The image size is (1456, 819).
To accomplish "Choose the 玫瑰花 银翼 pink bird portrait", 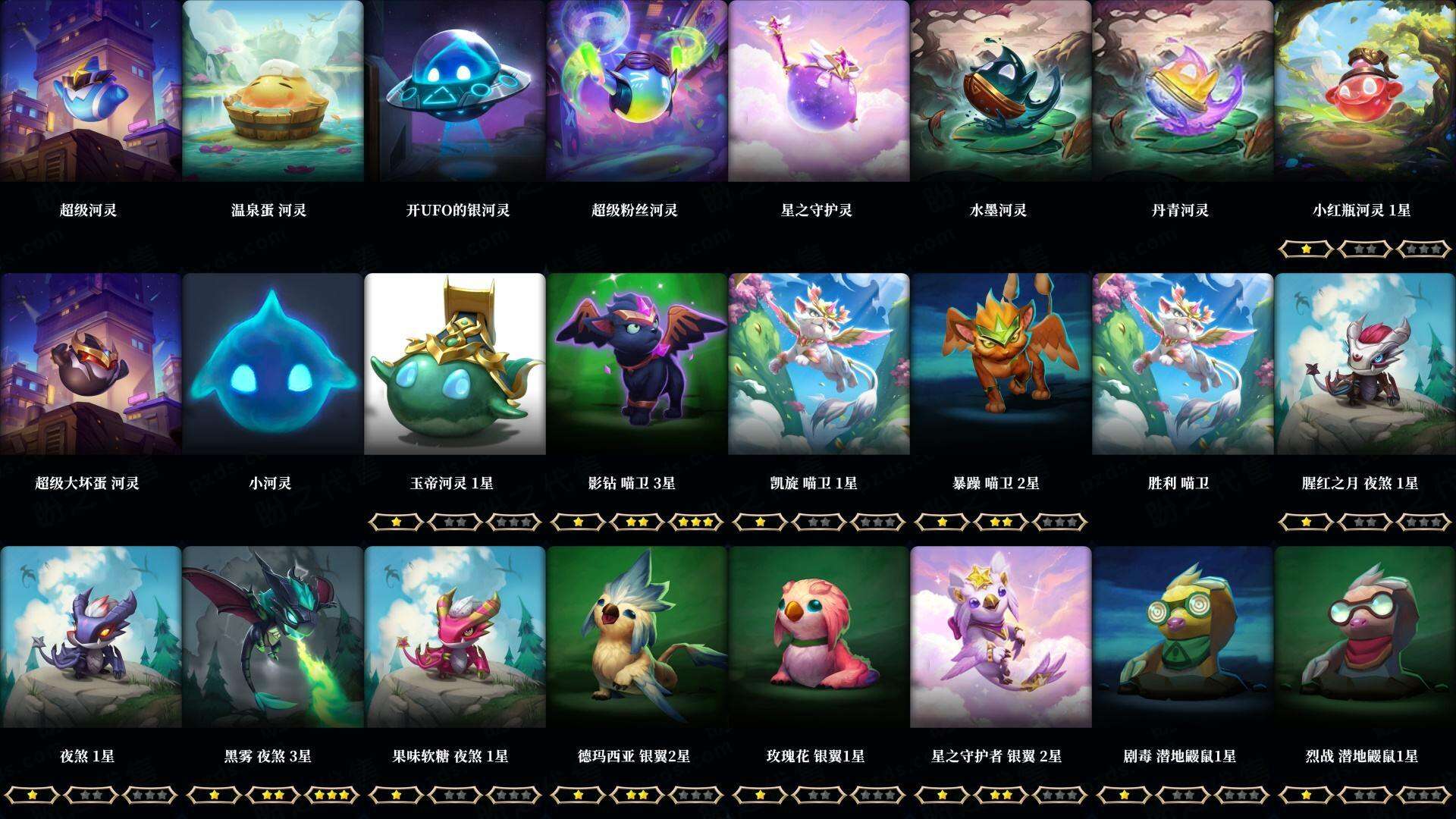I will pos(819,637).
